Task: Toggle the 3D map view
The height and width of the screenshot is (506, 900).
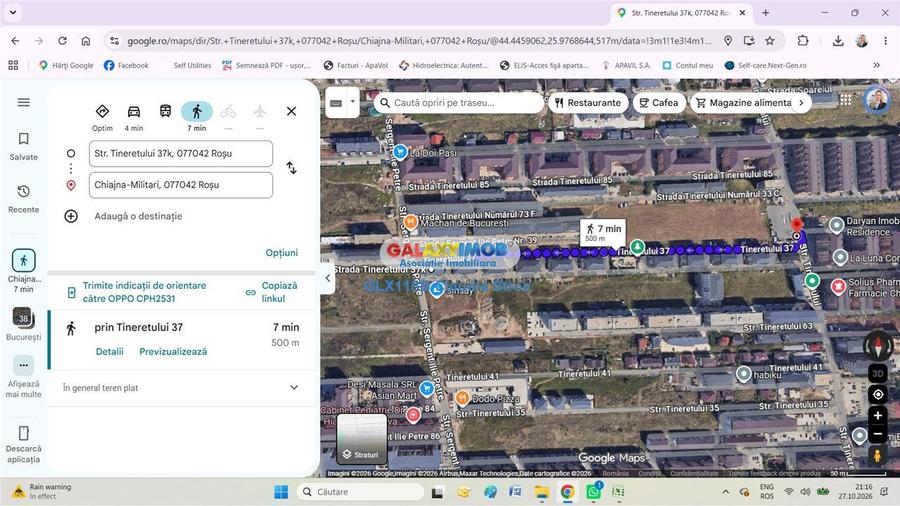Action: point(878,373)
